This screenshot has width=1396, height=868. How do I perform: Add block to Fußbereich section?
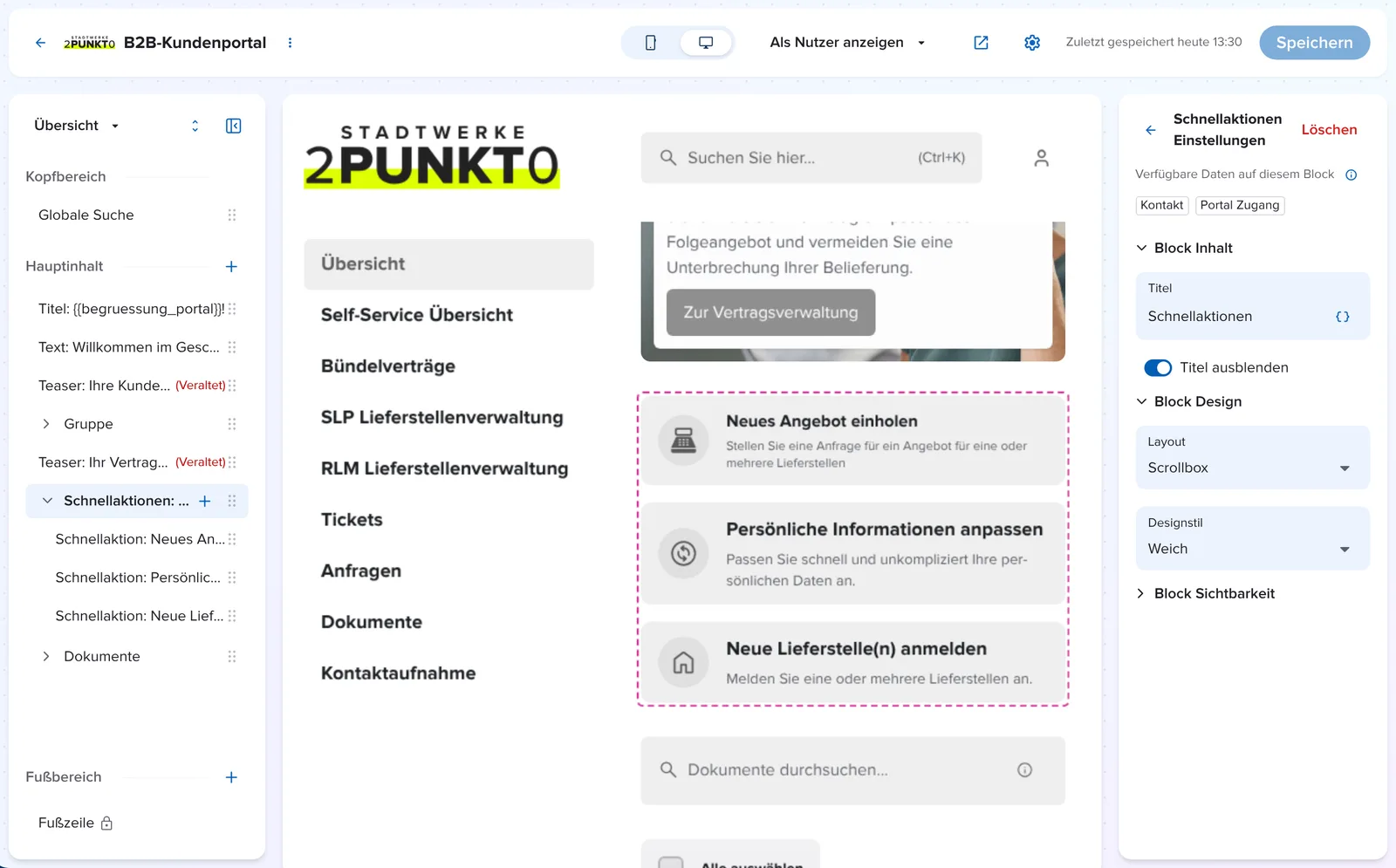[231, 777]
